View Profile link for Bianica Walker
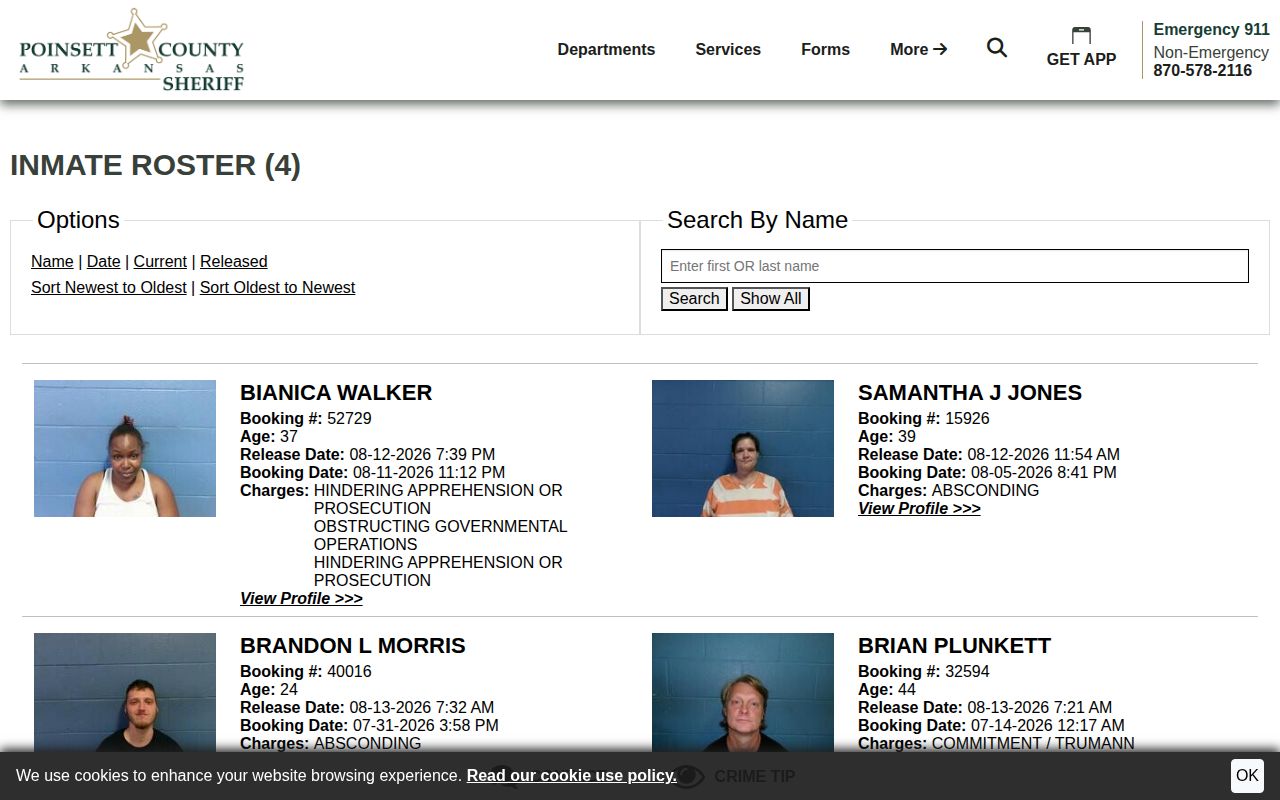Screen dimensions: 1280x800 click(x=301, y=598)
